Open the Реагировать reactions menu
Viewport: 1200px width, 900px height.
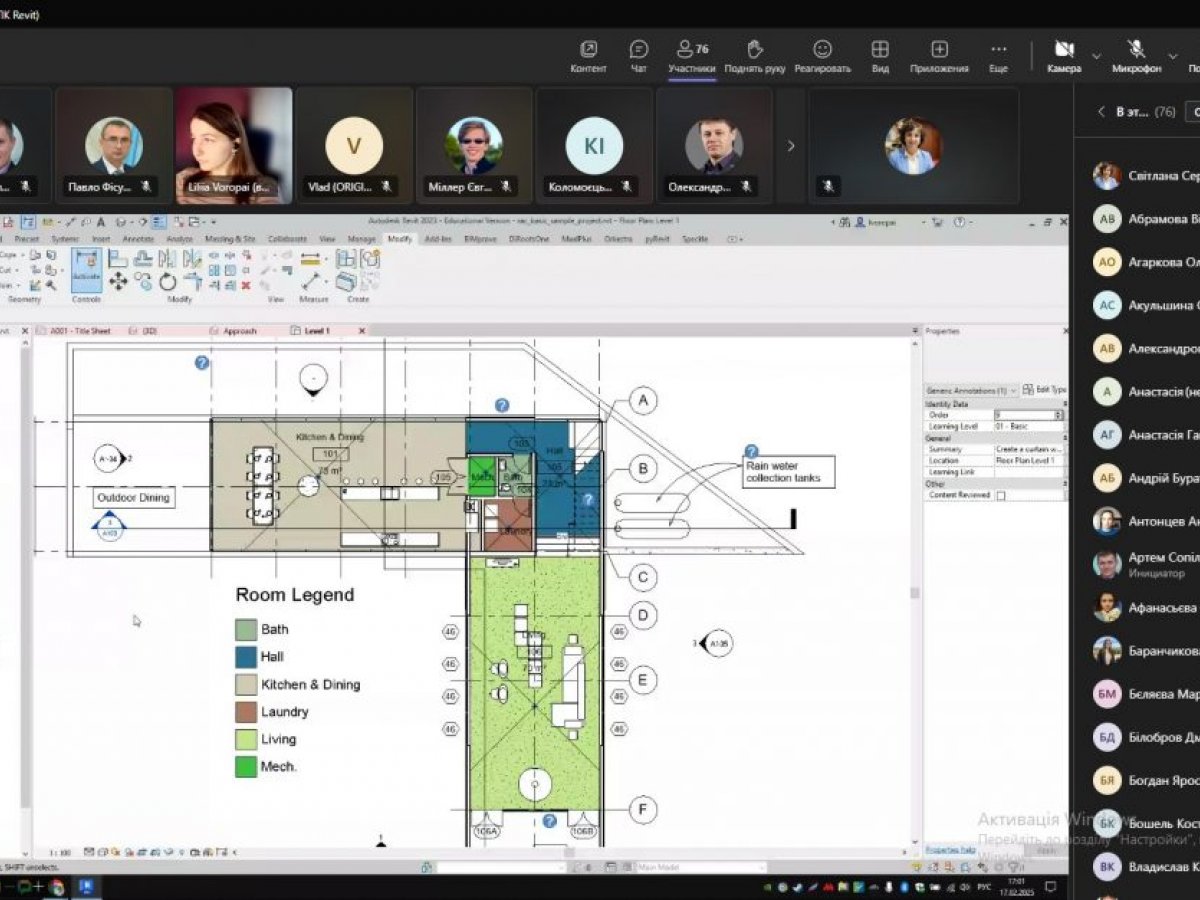click(822, 57)
